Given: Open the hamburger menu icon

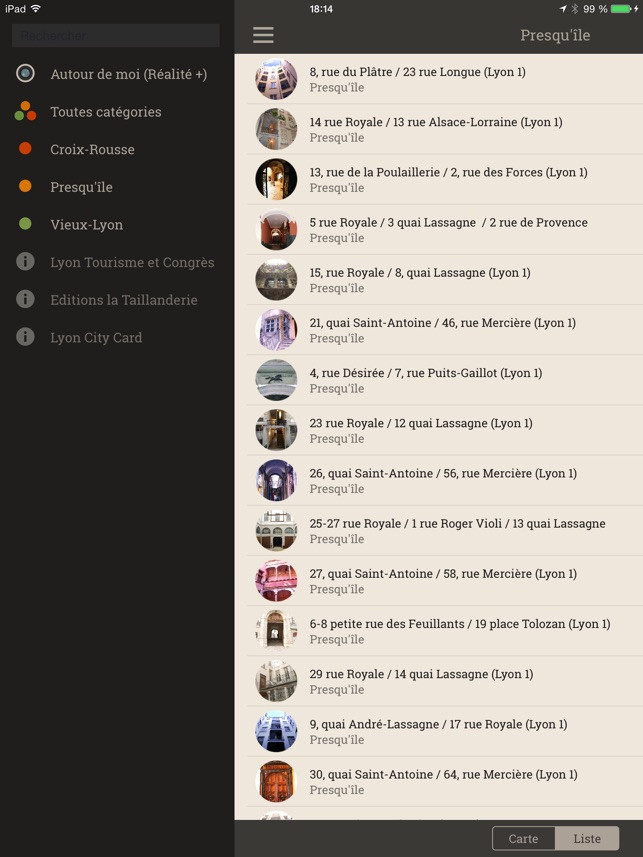Looking at the screenshot, I should (263, 35).
